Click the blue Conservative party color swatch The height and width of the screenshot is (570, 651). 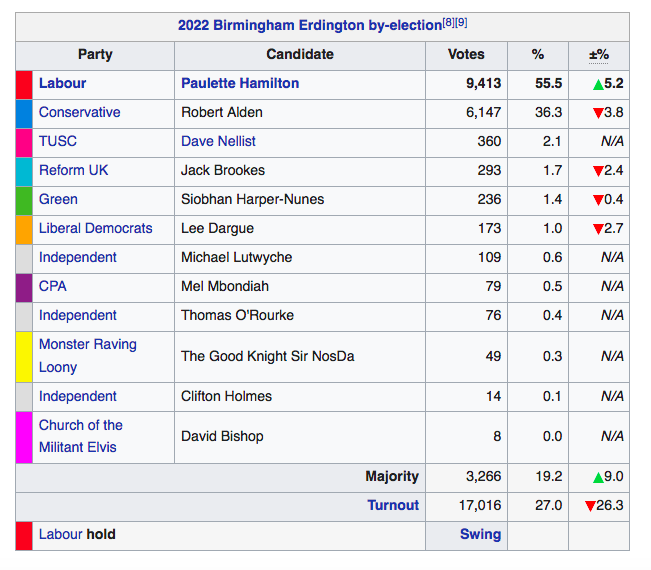click(24, 113)
